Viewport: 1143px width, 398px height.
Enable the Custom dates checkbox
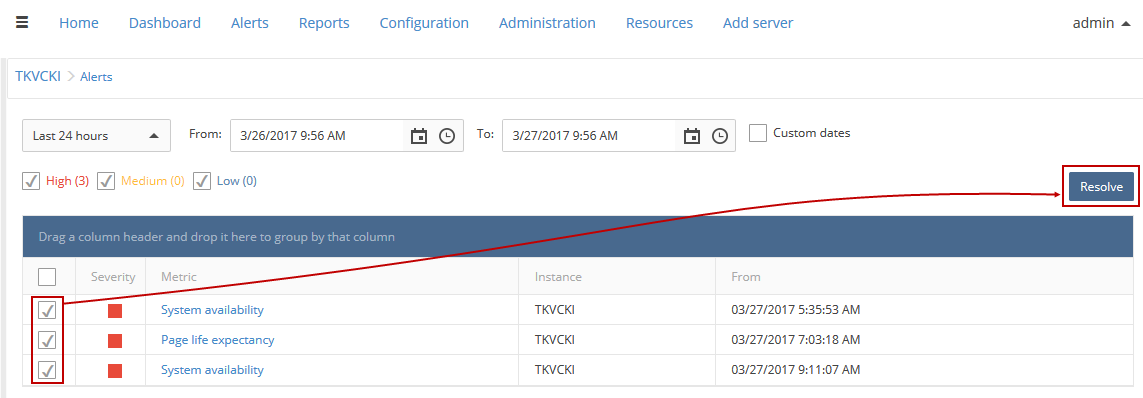(x=758, y=133)
